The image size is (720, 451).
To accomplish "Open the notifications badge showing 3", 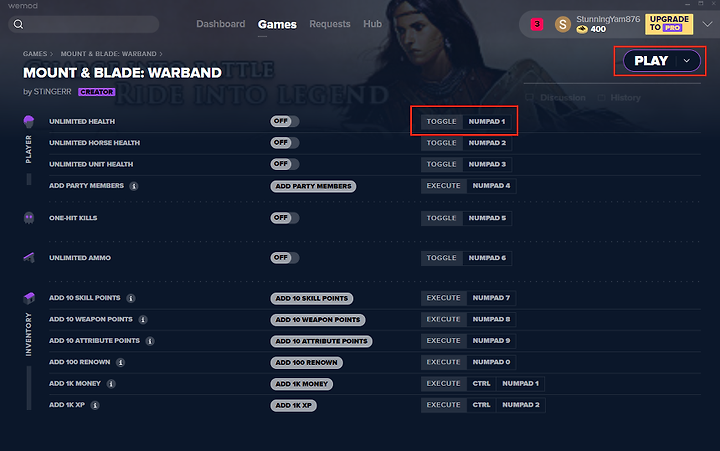I will pos(537,24).
